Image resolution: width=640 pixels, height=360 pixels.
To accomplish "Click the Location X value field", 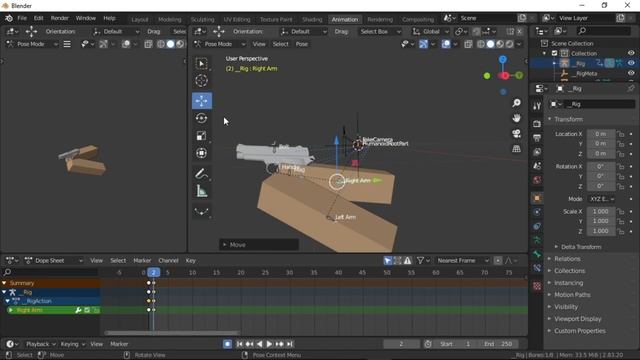I will click(601, 134).
